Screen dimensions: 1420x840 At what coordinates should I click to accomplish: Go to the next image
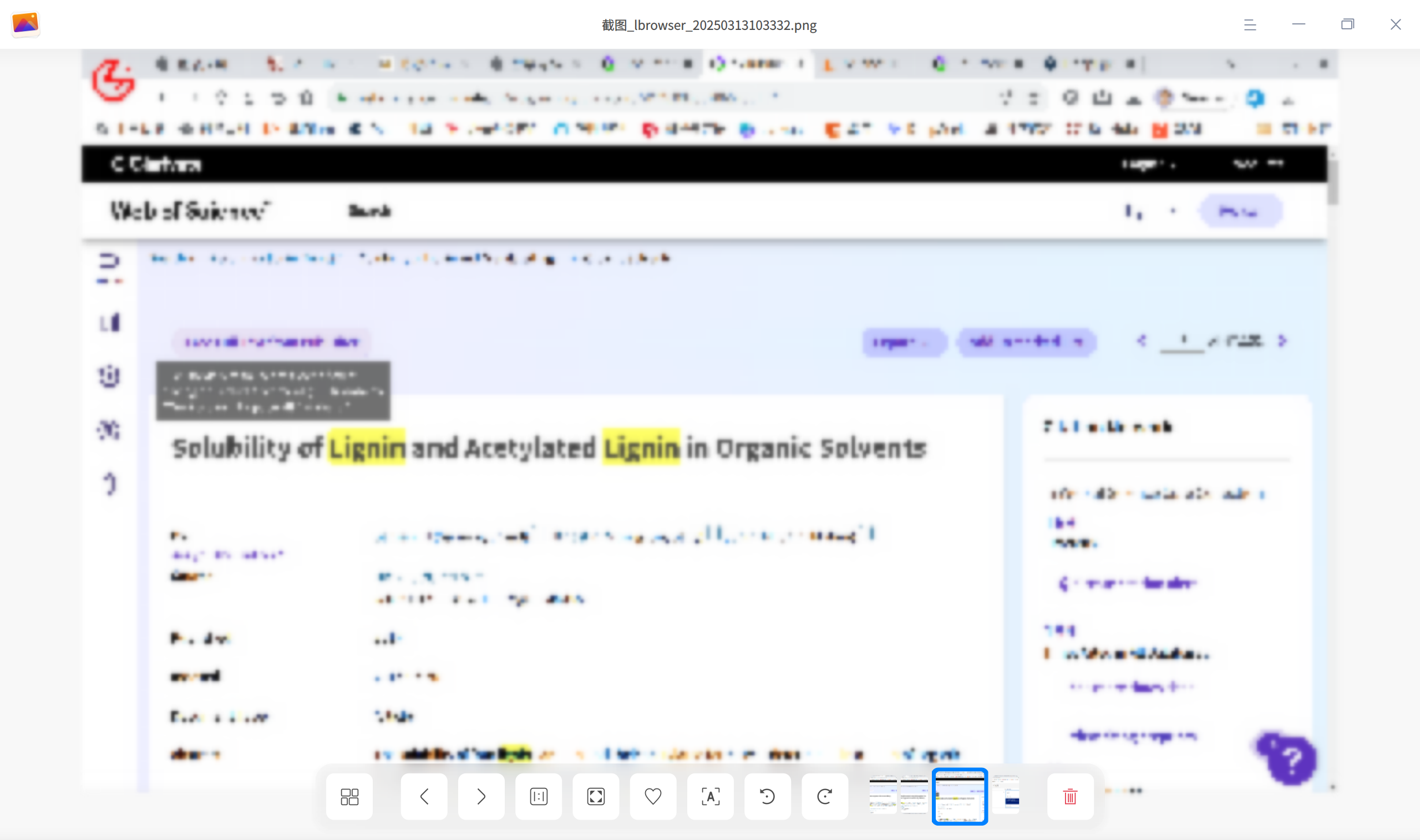(481, 796)
